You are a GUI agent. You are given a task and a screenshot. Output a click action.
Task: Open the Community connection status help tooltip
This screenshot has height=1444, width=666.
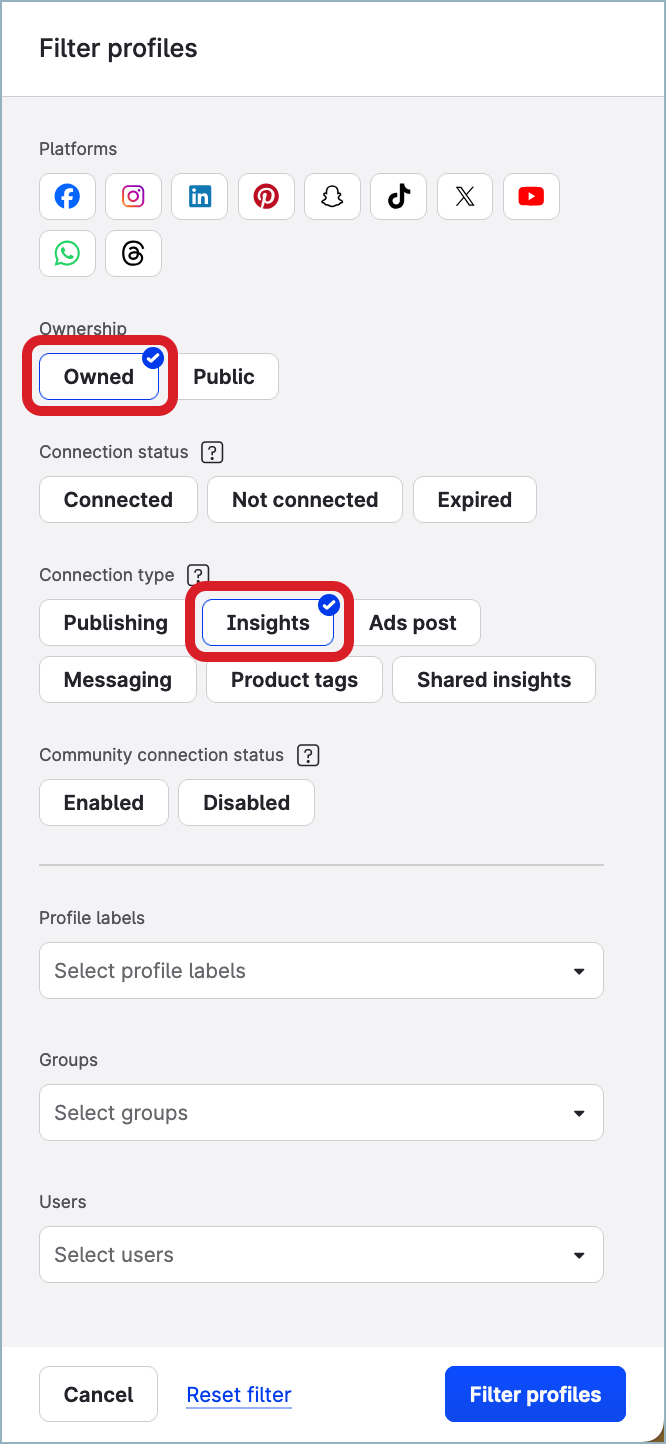308,755
